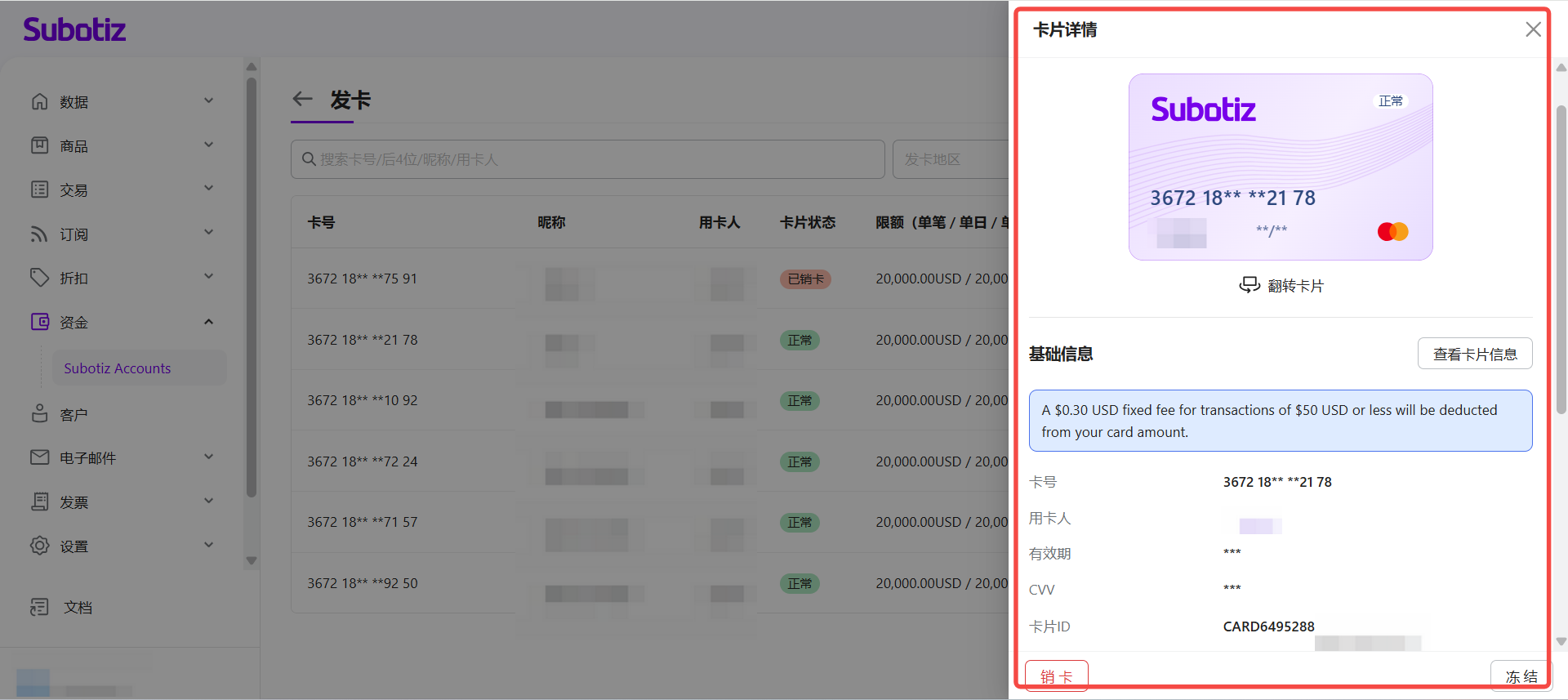The width and height of the screenshot is (1568, 700).
Task: Open the 文档 link in sidebar
Action: (x=78, y=607)
